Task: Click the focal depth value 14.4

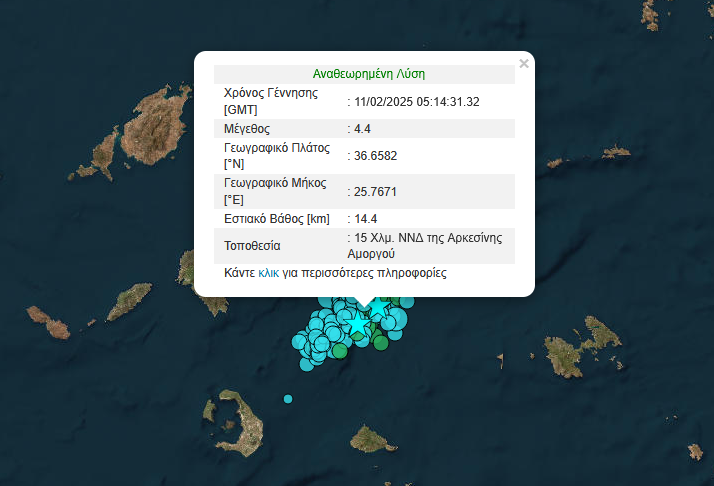Action: pos(365,218)
